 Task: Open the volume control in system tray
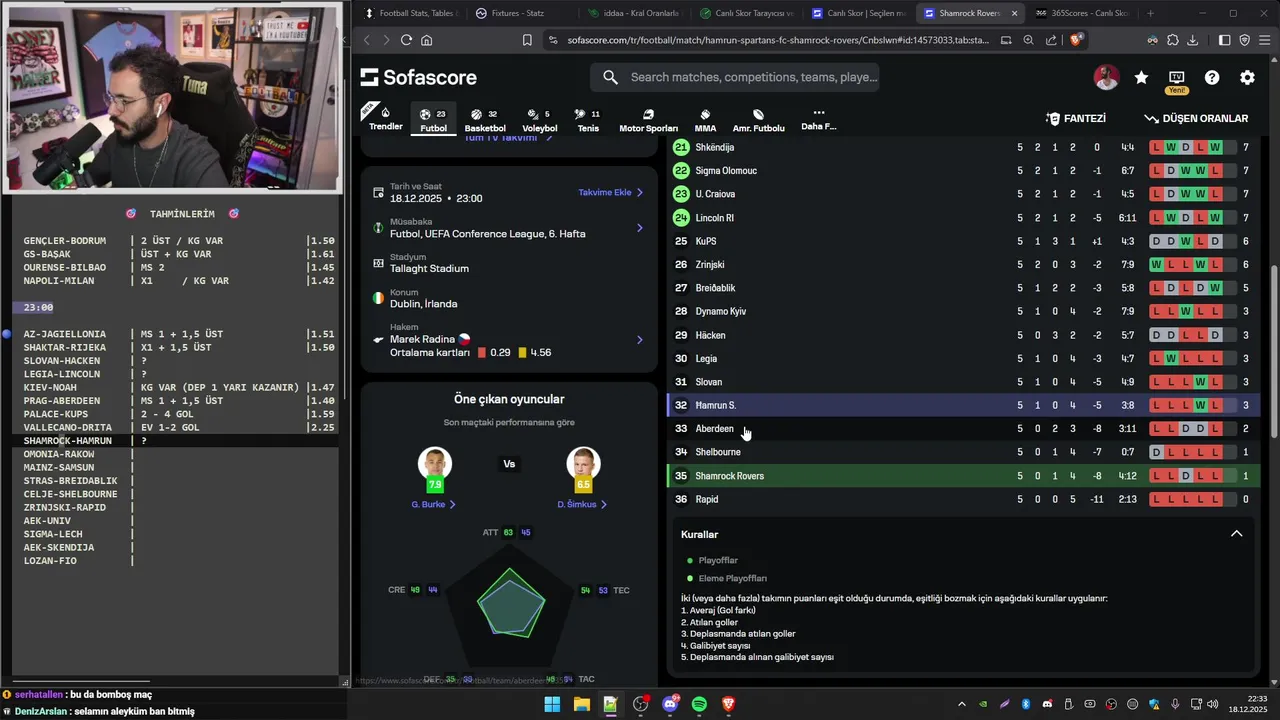(1211, 704)
